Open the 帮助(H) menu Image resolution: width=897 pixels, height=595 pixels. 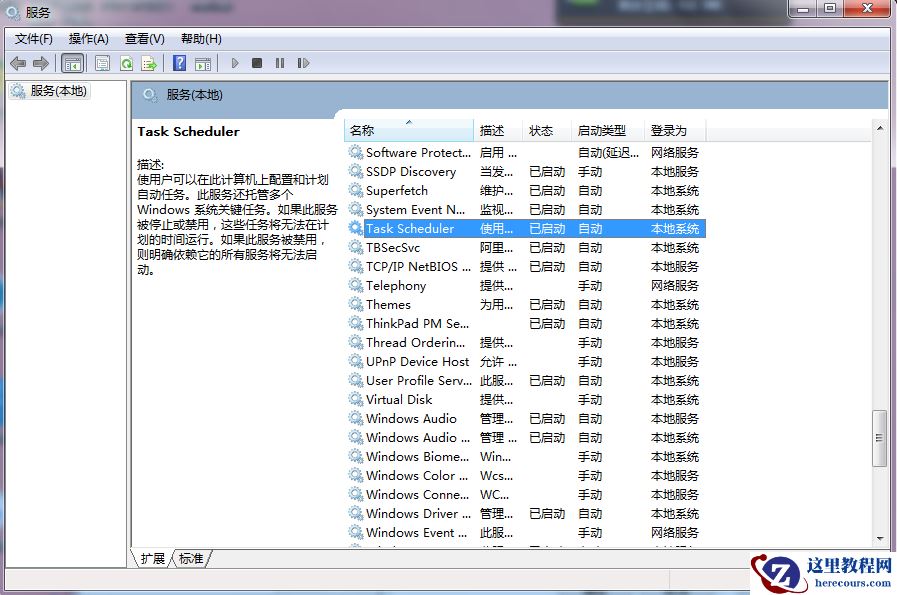tap(201, 39)
